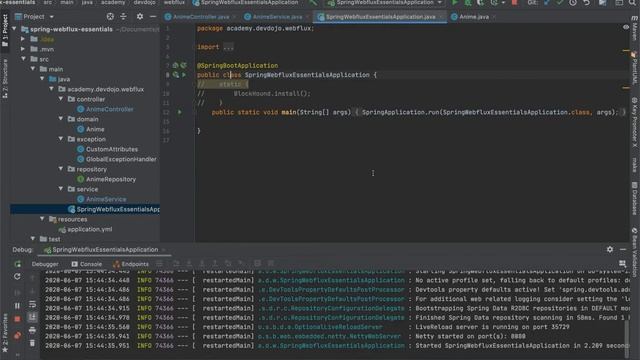The width and height of the screenshot is (640, 360).
Task: Open CustomAttributes in the tree
Action: click(x=111, y=149)
